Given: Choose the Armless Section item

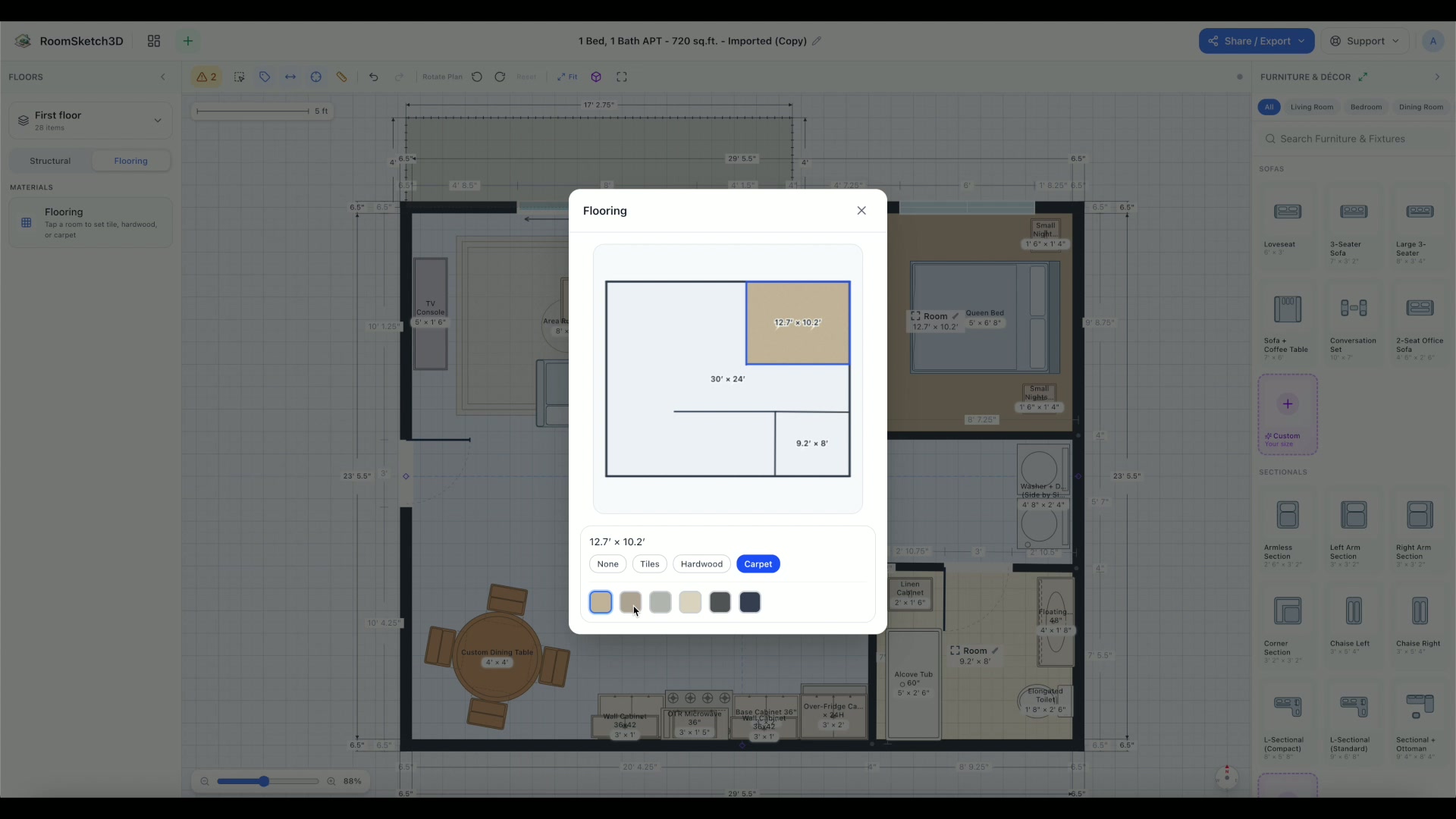Looking at the screenshot, I should click(x=1288, y=529).
